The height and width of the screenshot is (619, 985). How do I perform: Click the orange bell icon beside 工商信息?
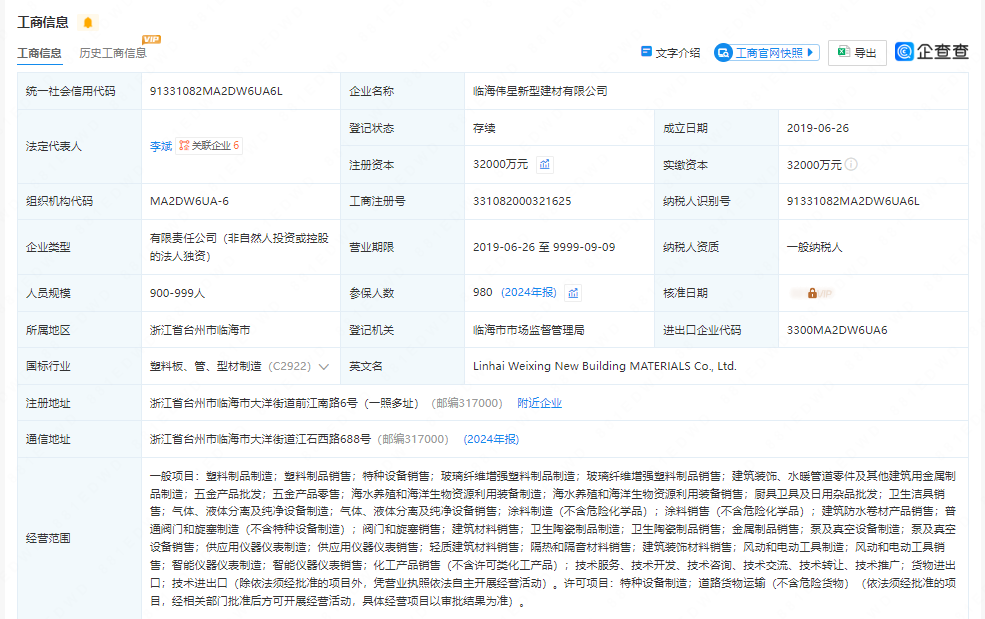[87, 22]
